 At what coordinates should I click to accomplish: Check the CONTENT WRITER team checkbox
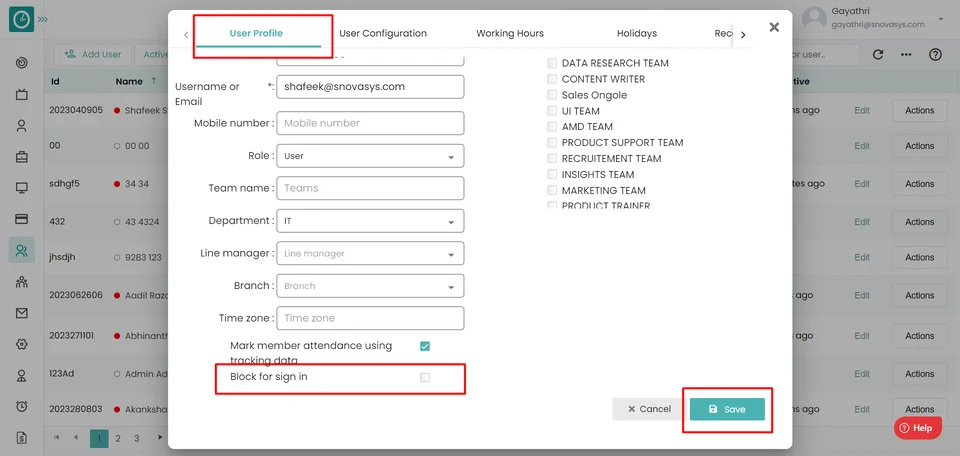pos(552,79)
